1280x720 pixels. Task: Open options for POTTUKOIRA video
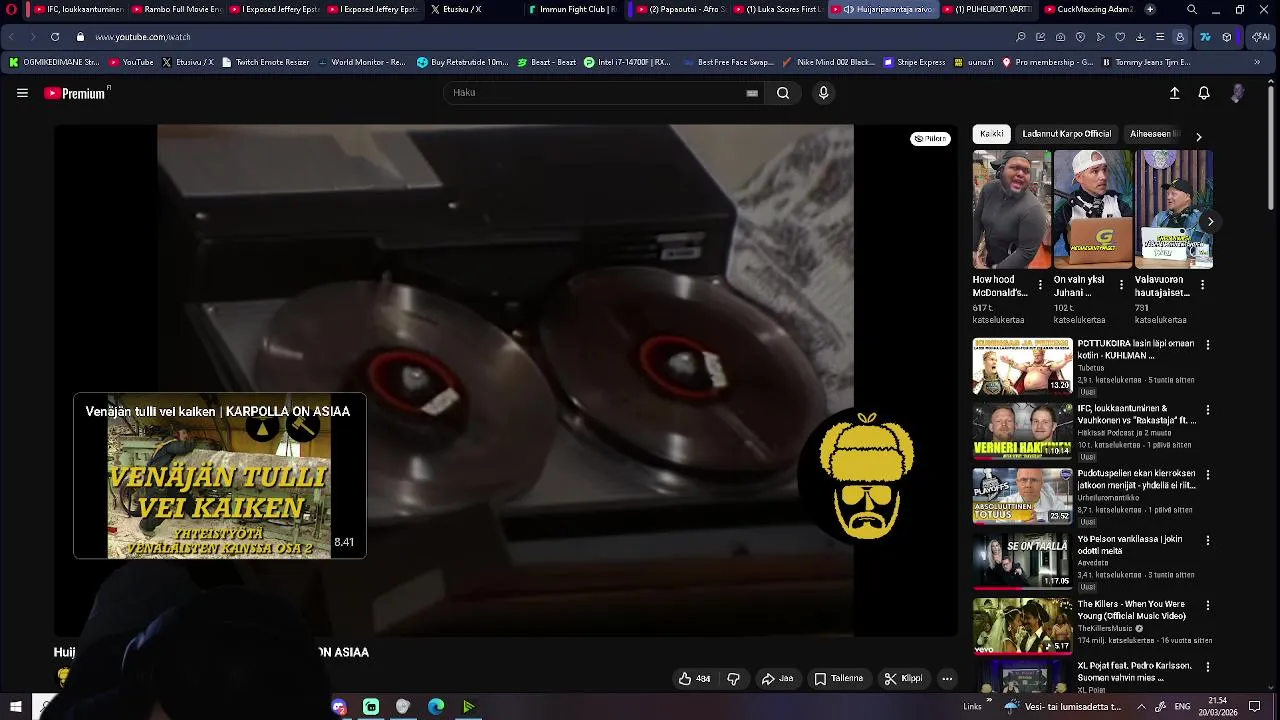(1208, 345)
